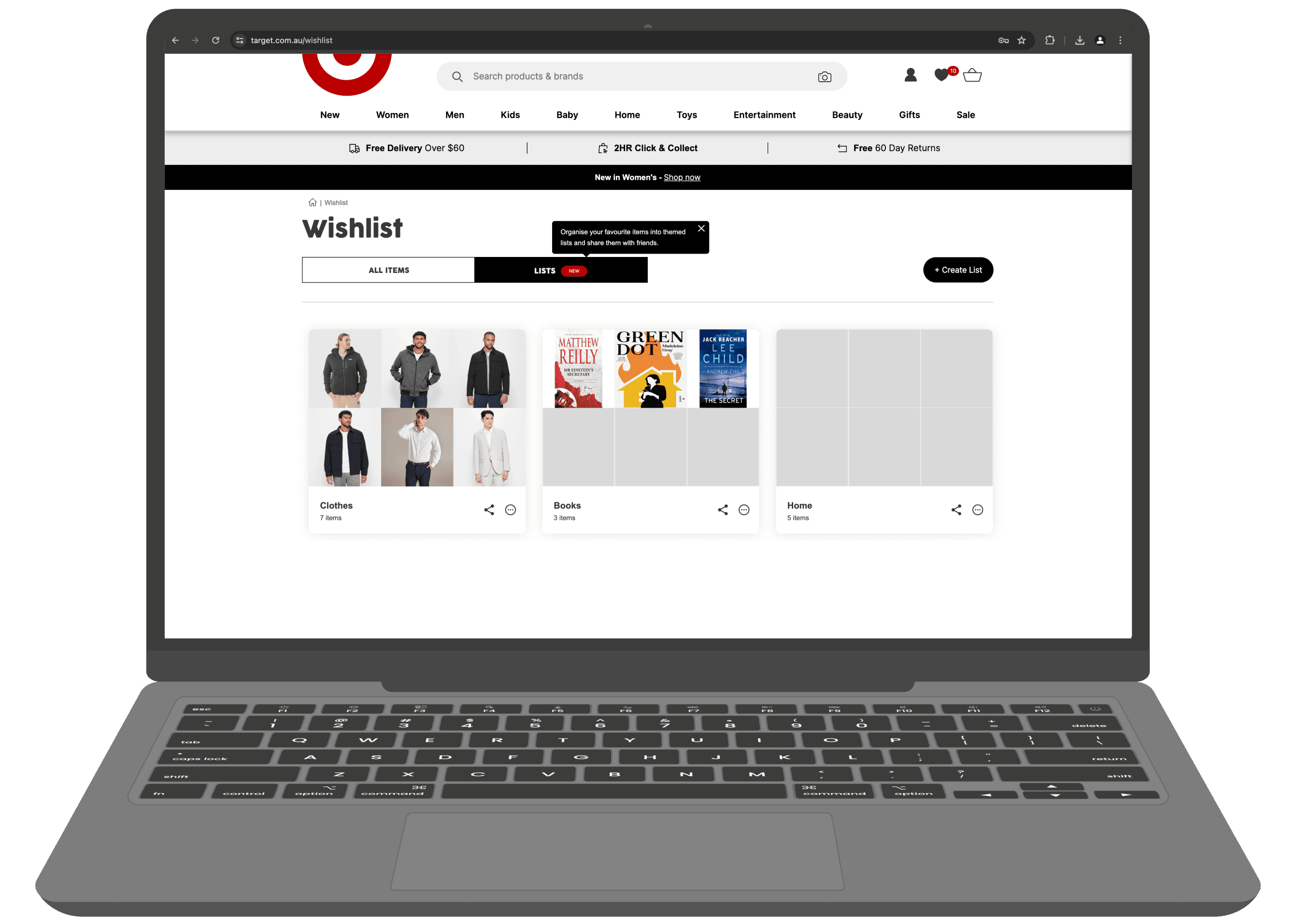Viewport: 1296px width, 924px height.
Task: Click the options icon on Clothes list
Action: [510, 510]
